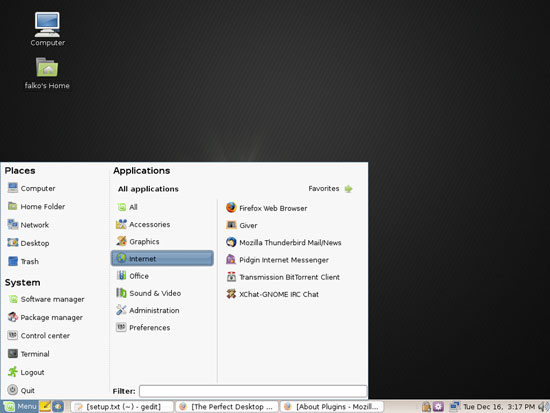The image size is (550, 413).
Task: Select Internet category
Action: 162,258
